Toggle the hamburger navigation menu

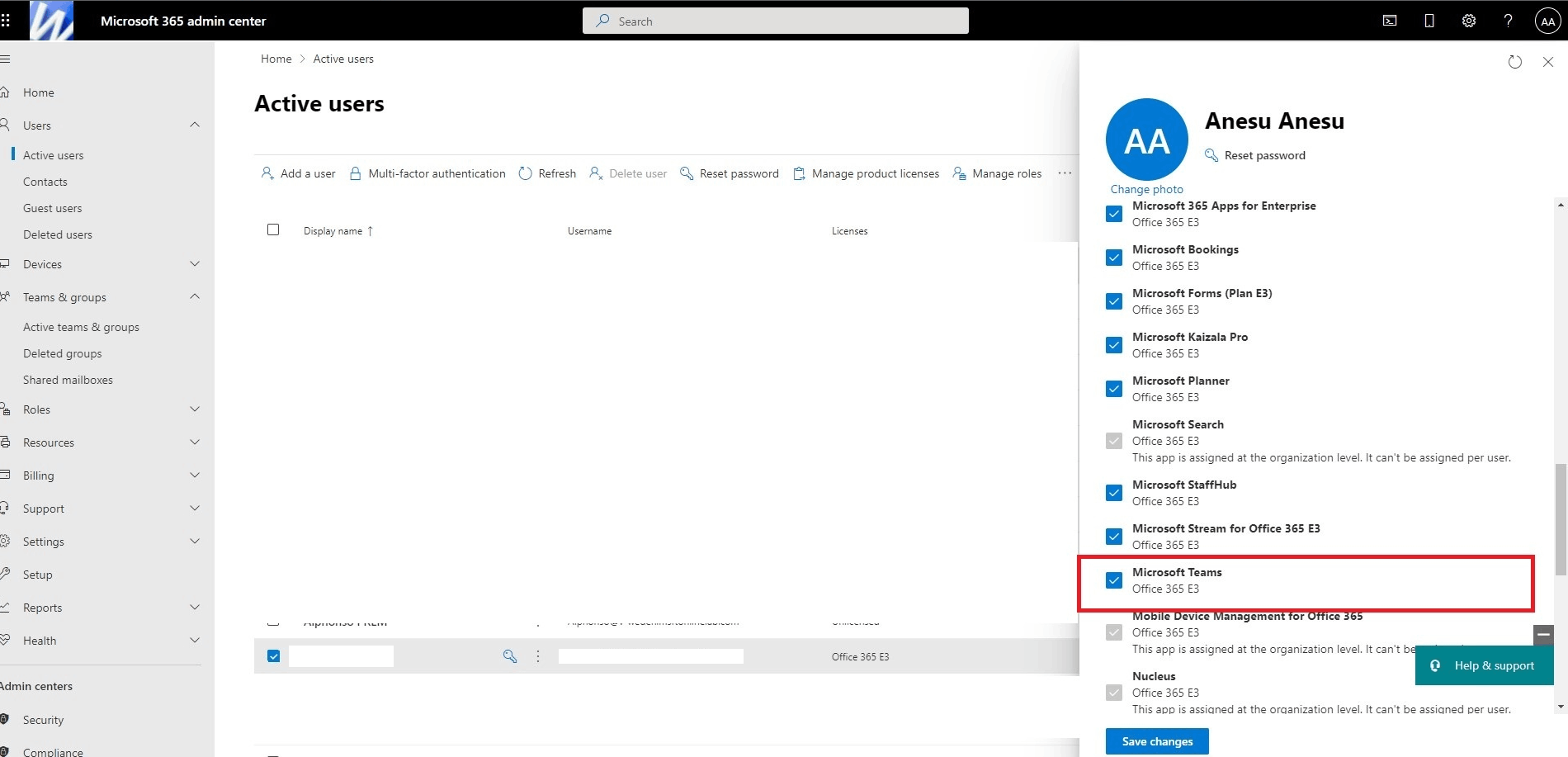[5, 59]
